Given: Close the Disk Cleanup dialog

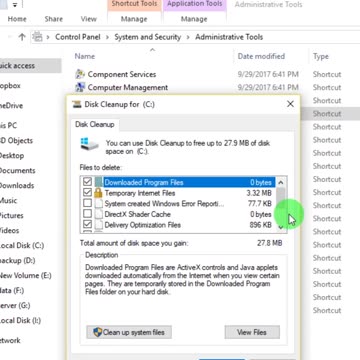Looking at the screenshot, I should point(290,104).
